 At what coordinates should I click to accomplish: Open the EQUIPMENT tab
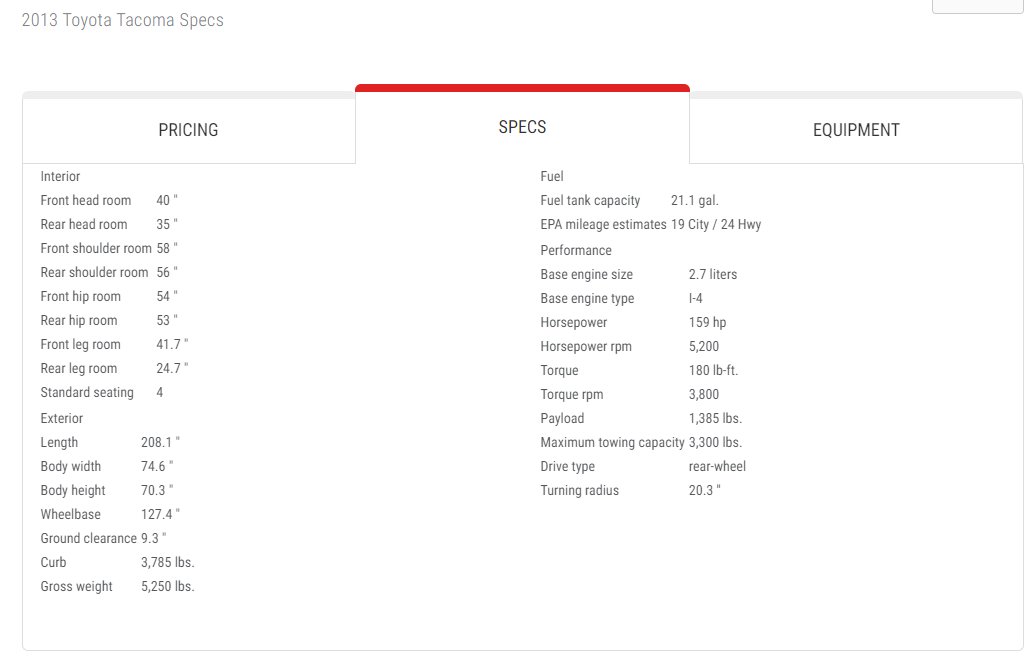856,129
